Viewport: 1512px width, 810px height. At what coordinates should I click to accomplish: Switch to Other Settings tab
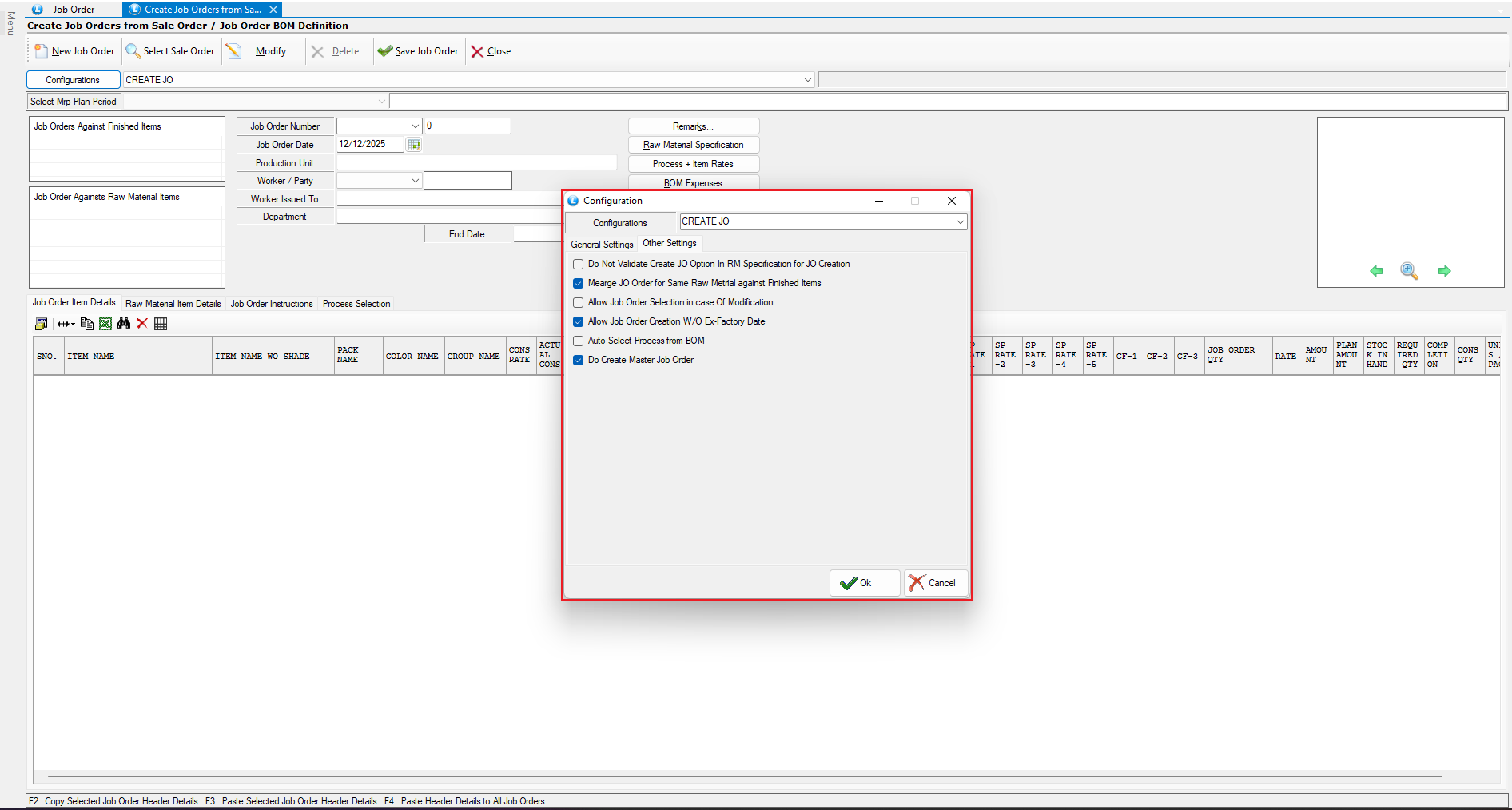[670, 244]
